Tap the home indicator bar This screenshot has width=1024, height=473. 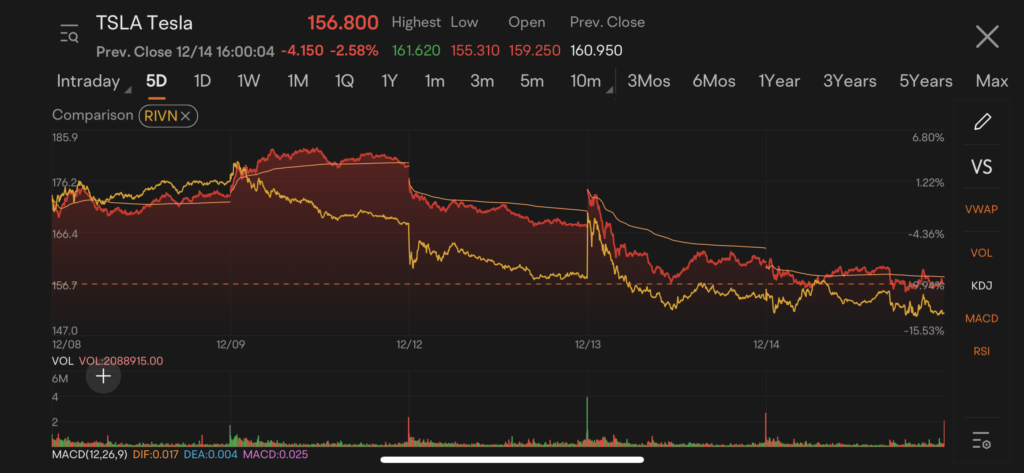512,459
